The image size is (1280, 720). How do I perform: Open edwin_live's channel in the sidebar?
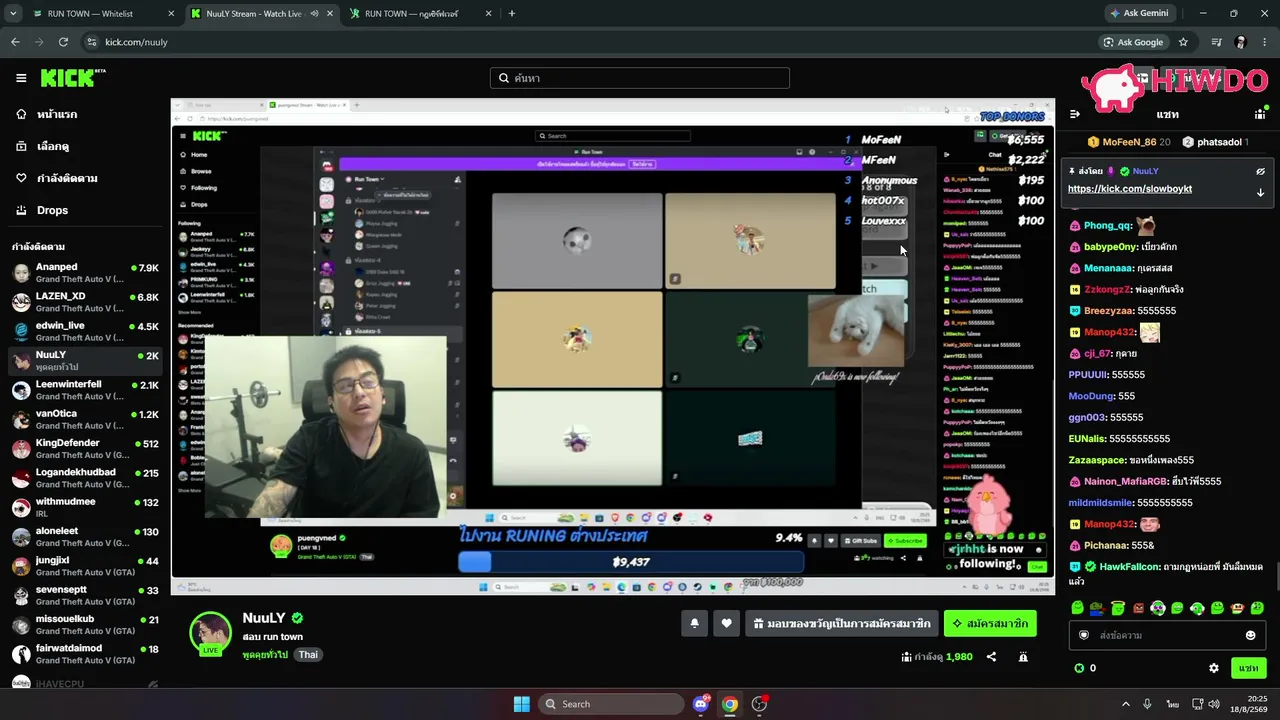point(85,331)
